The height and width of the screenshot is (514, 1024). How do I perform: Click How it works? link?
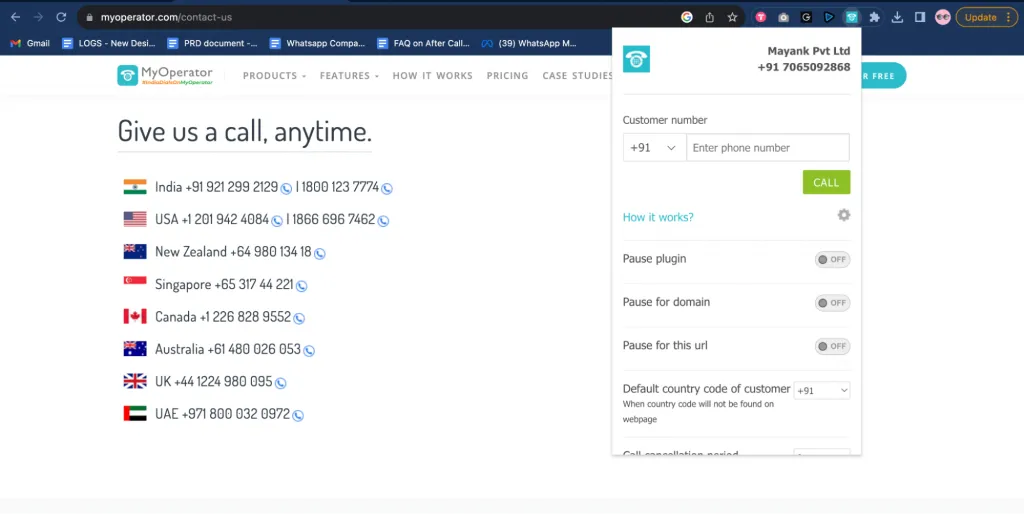658,217
